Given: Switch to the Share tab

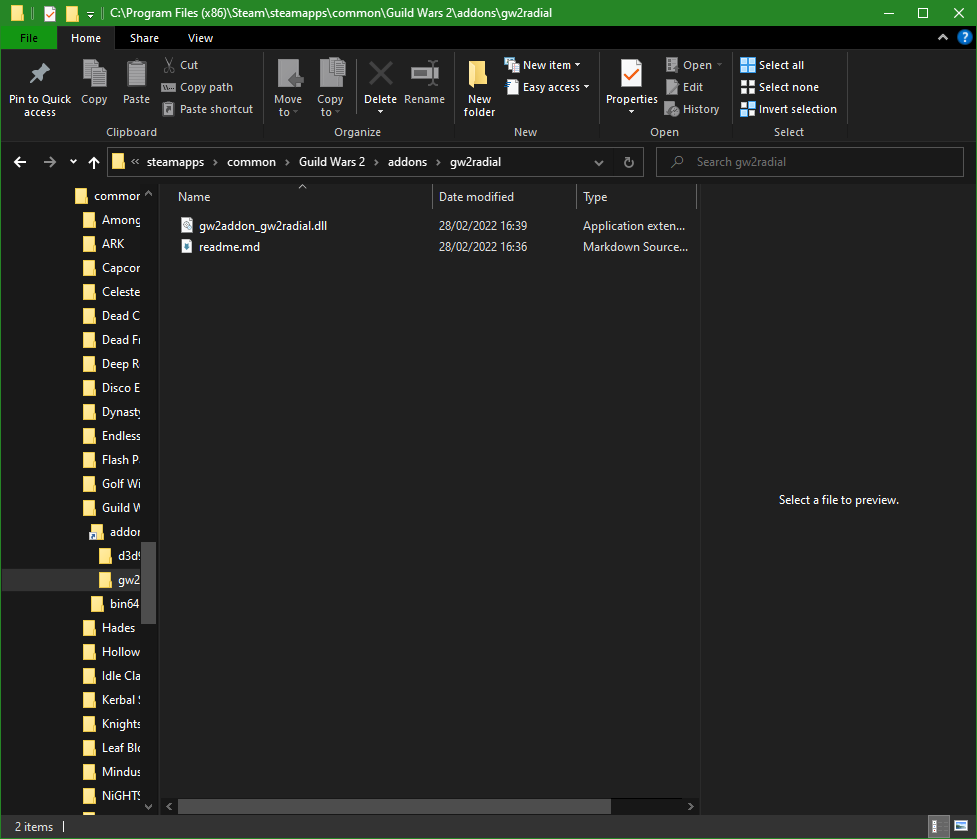Looking at the screenshot, I should click(x=144, y=37).
